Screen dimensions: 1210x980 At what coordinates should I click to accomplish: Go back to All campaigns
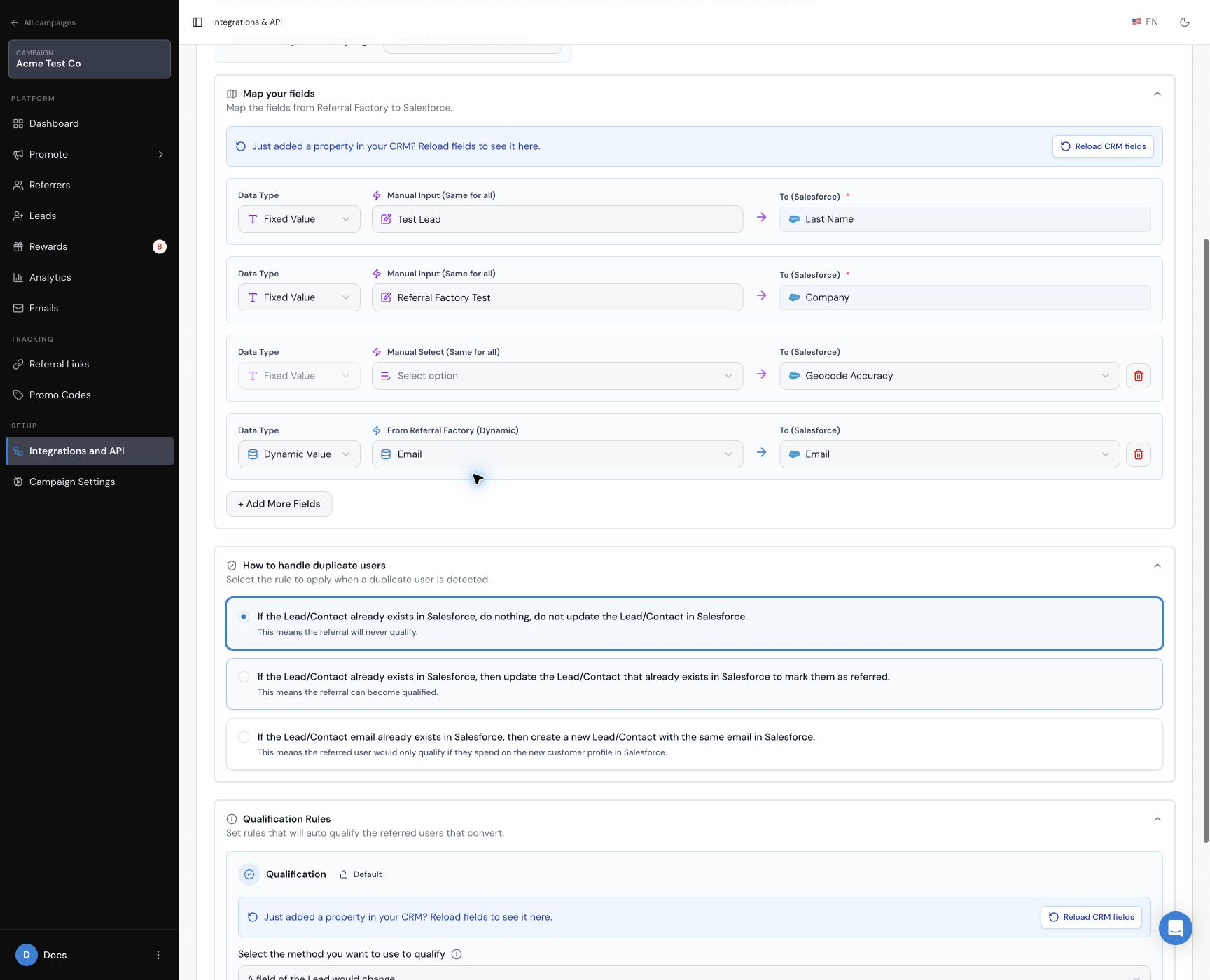coord(43,22)
